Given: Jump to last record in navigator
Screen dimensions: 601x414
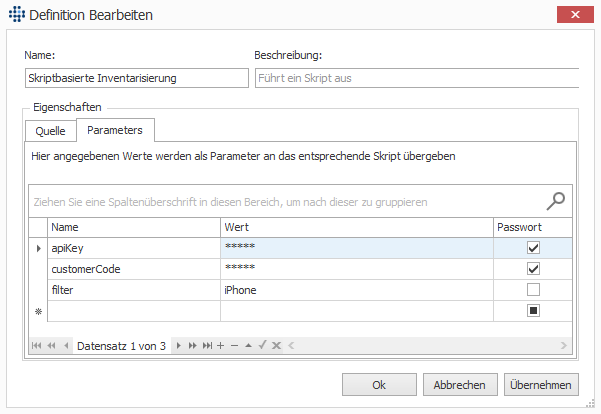Looking at the screenshot, I should coord(207,346).
